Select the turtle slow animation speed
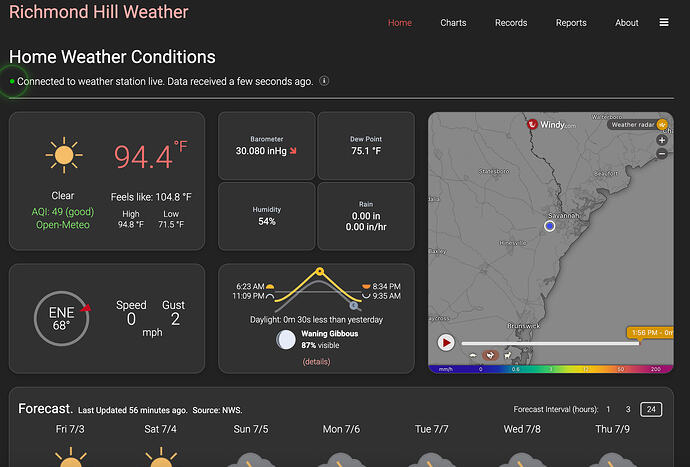 (473, 355)
